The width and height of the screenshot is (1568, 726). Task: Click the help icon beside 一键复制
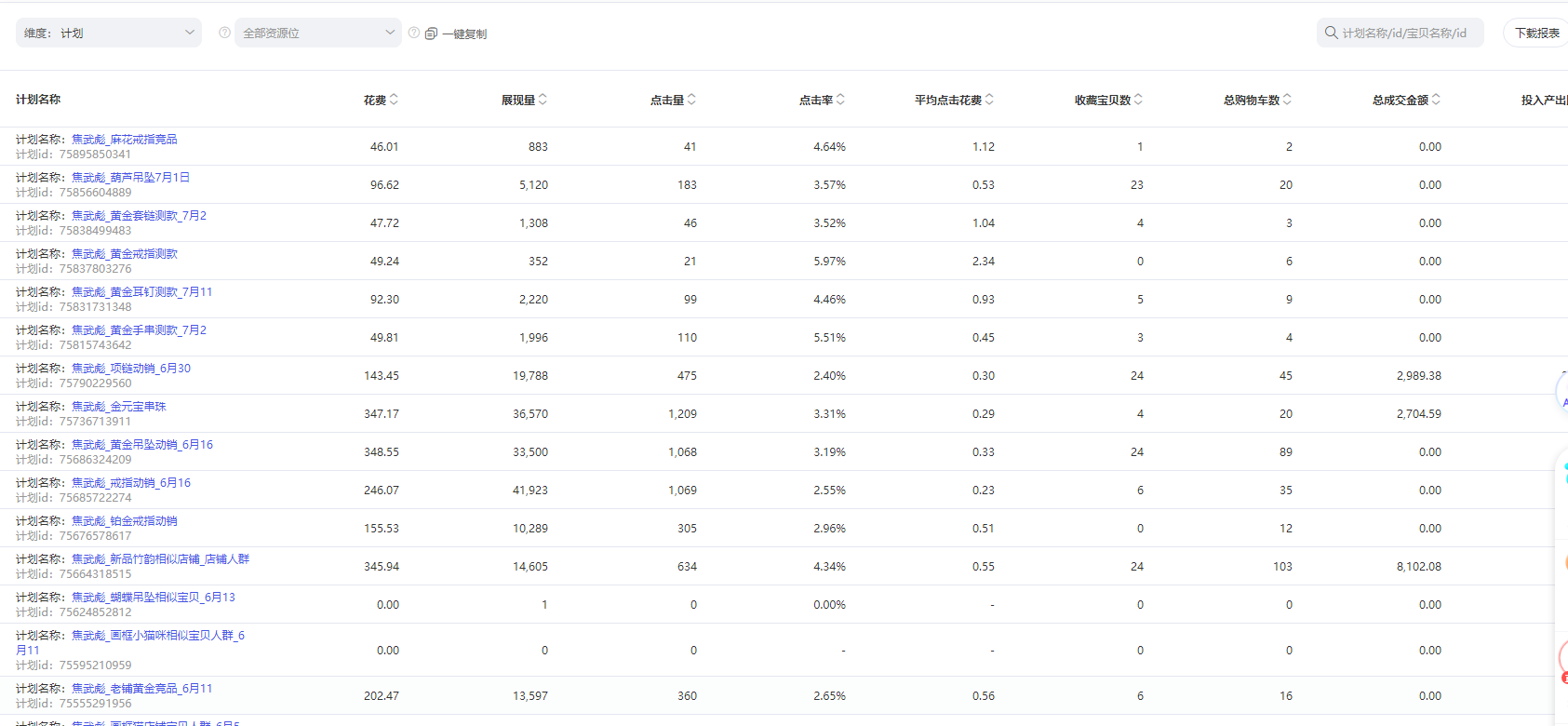(414, 33)
